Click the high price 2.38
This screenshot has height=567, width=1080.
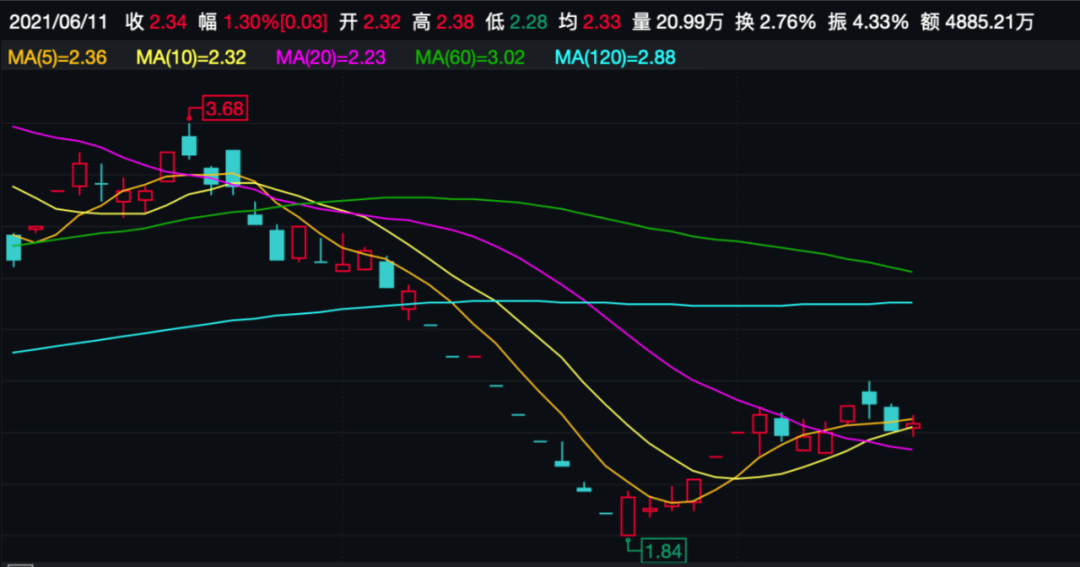pos(455,22)
